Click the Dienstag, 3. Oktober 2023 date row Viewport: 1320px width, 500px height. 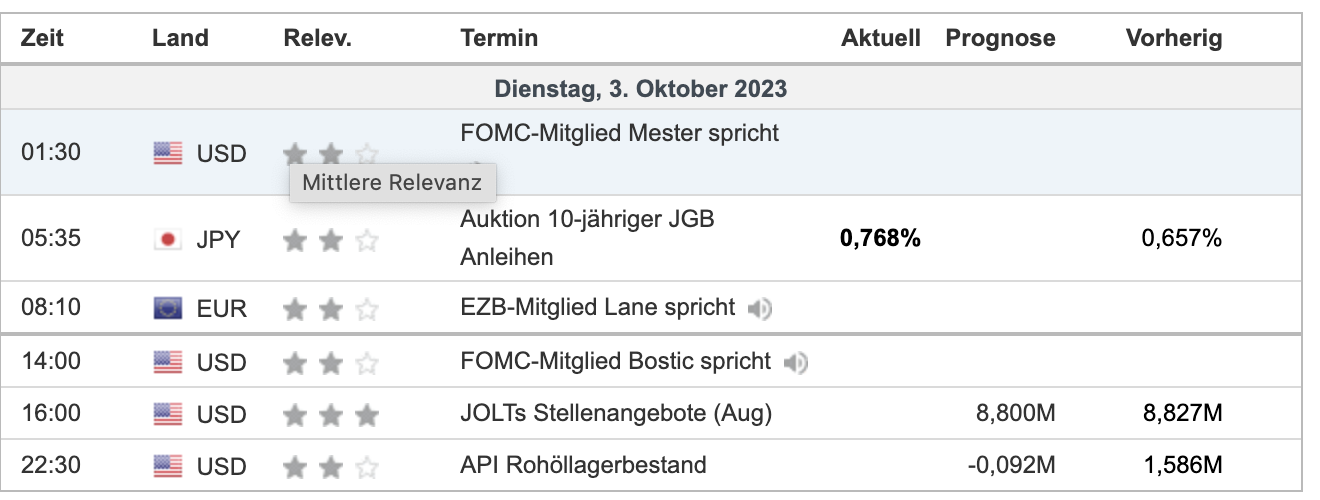(x=640, y=88)
